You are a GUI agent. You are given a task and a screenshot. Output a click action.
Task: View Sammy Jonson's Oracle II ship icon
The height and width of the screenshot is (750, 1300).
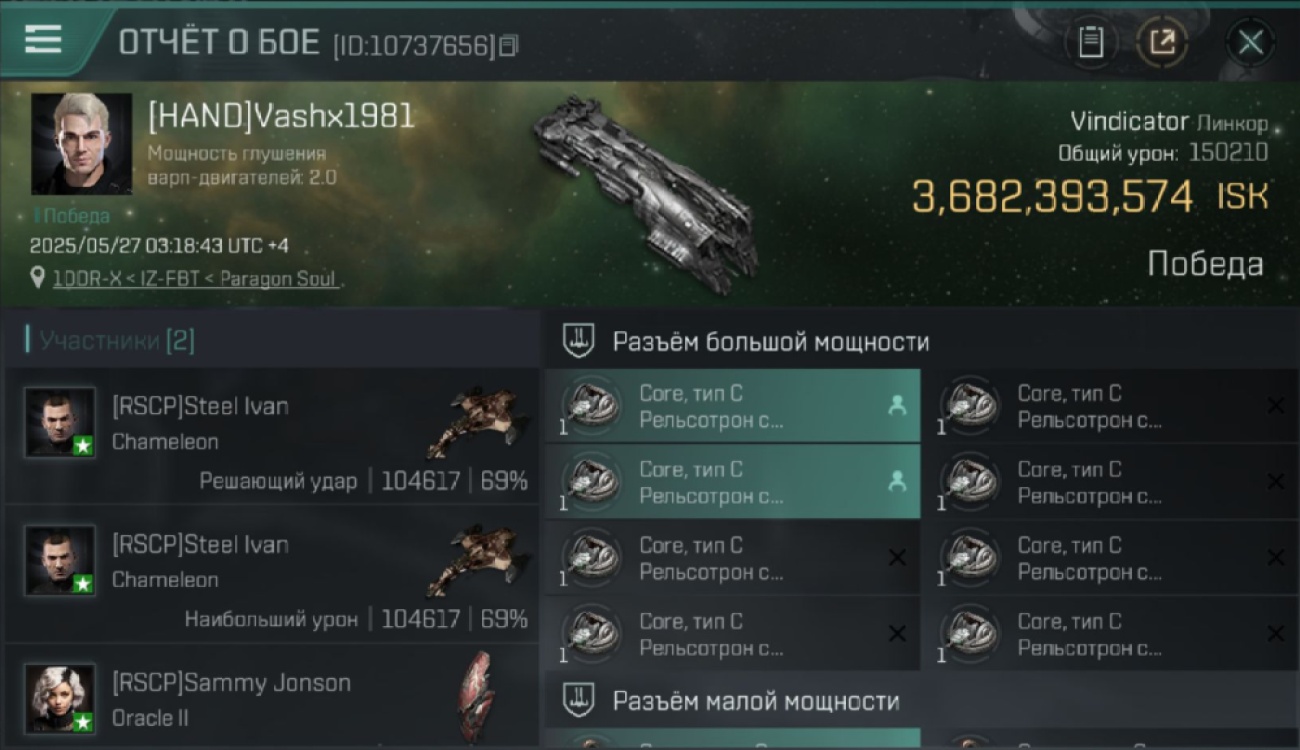point(476,697)
